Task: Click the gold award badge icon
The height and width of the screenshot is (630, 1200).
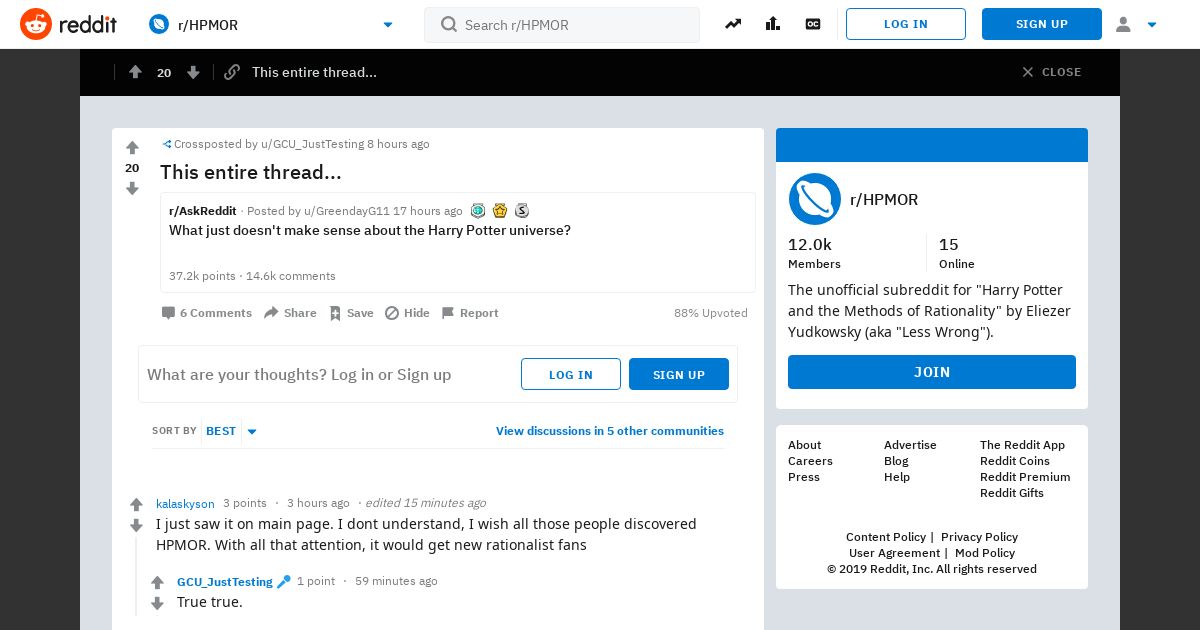Action: [500, 211]
